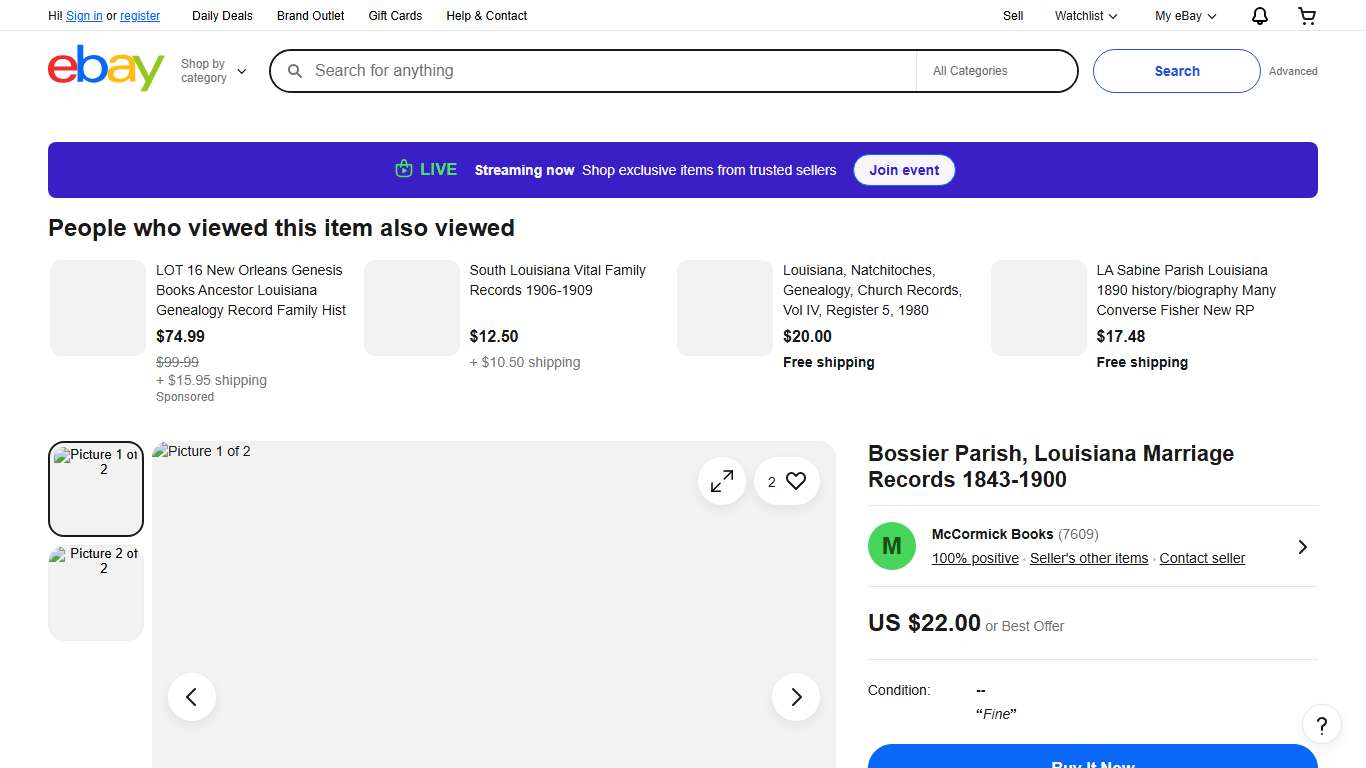Expand the Shop by category menu
This screenshot has width=1366, height=768.
point(213,71)
